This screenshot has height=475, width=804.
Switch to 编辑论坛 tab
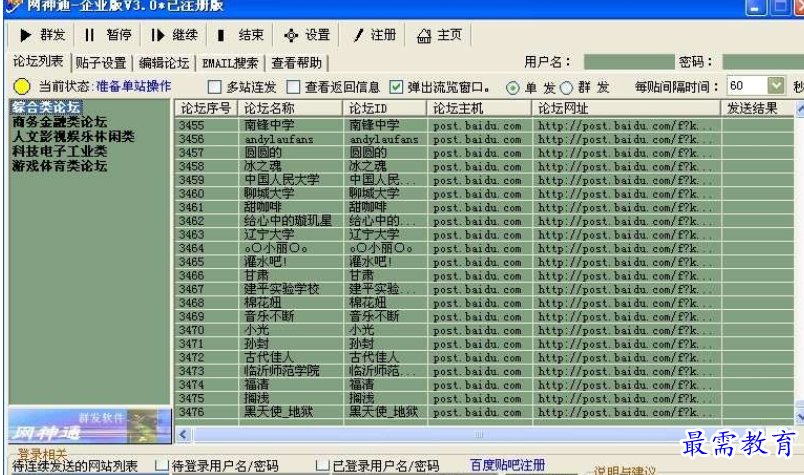point(164,63)
